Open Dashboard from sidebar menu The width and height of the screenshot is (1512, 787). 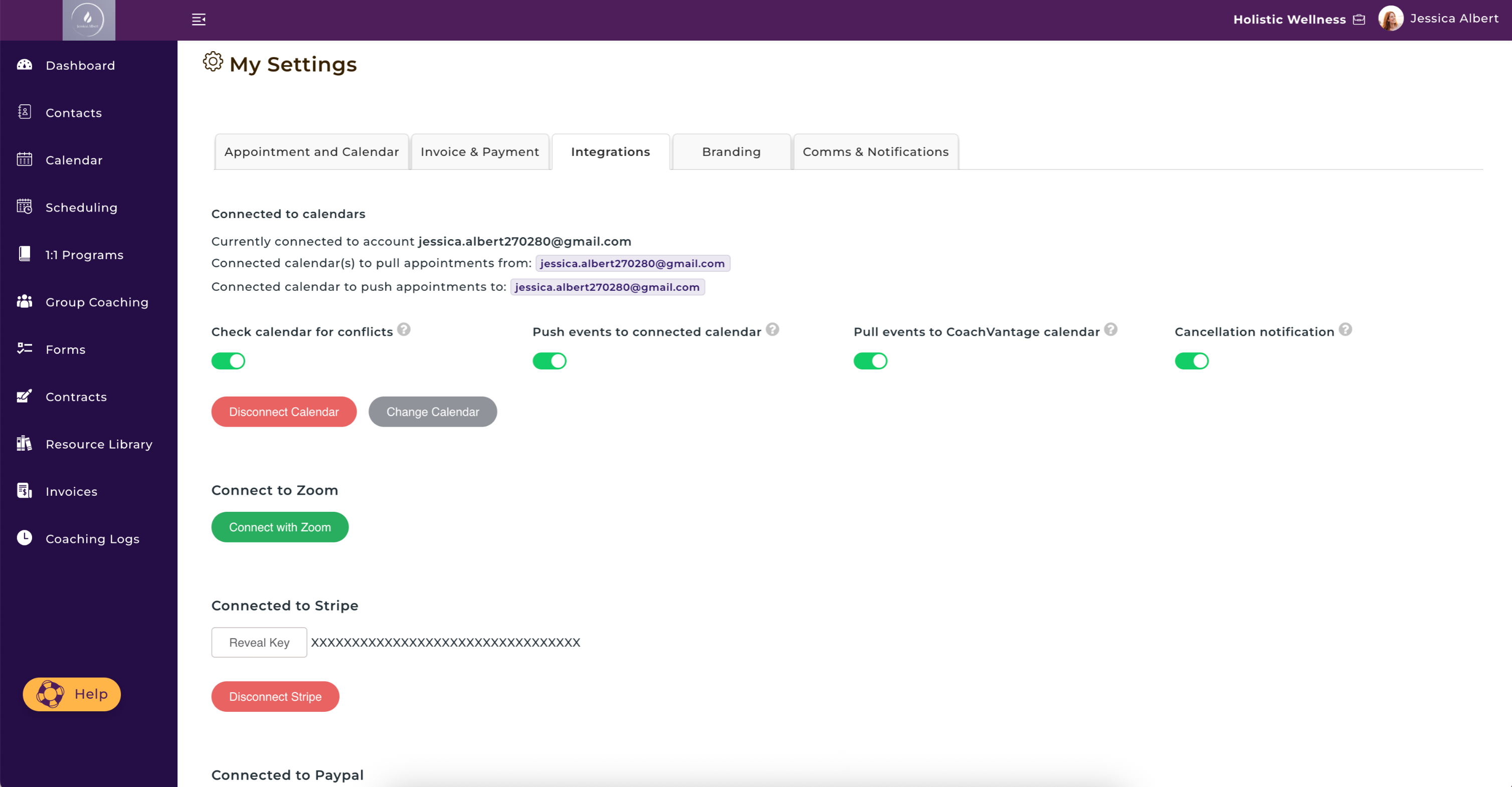tap(80, 65)
